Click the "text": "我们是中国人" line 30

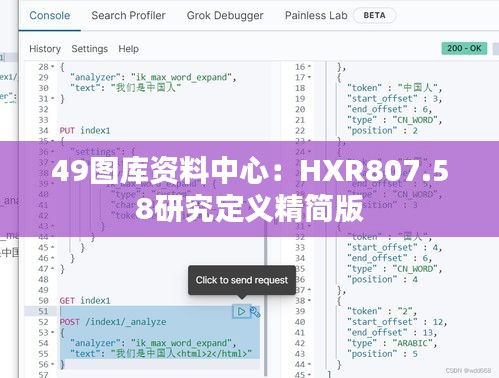click(x=126, y=88)
